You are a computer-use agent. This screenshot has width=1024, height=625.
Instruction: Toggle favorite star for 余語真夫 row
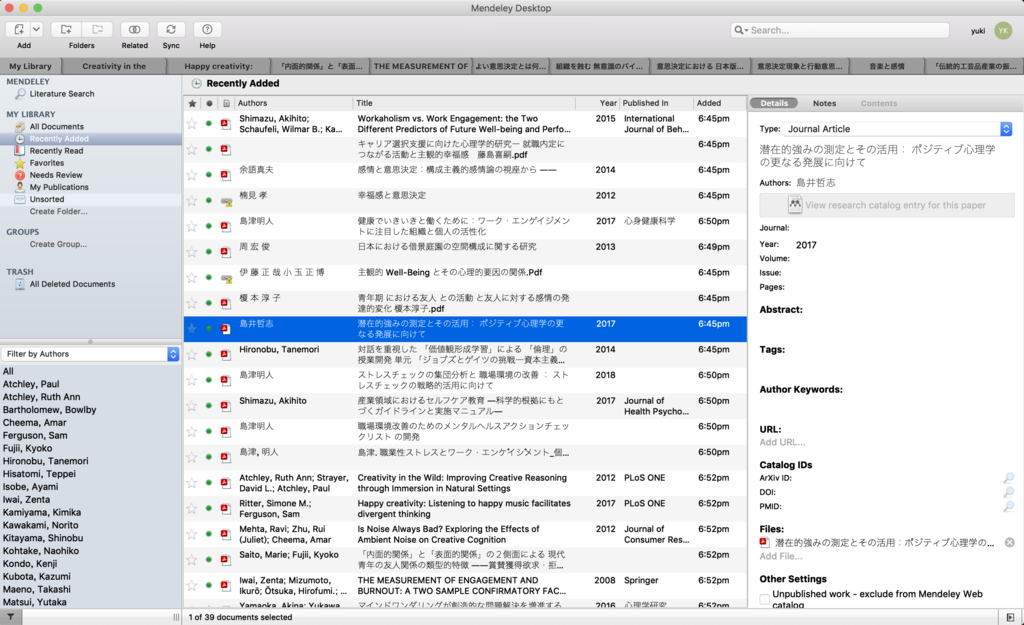coord(192,174)
